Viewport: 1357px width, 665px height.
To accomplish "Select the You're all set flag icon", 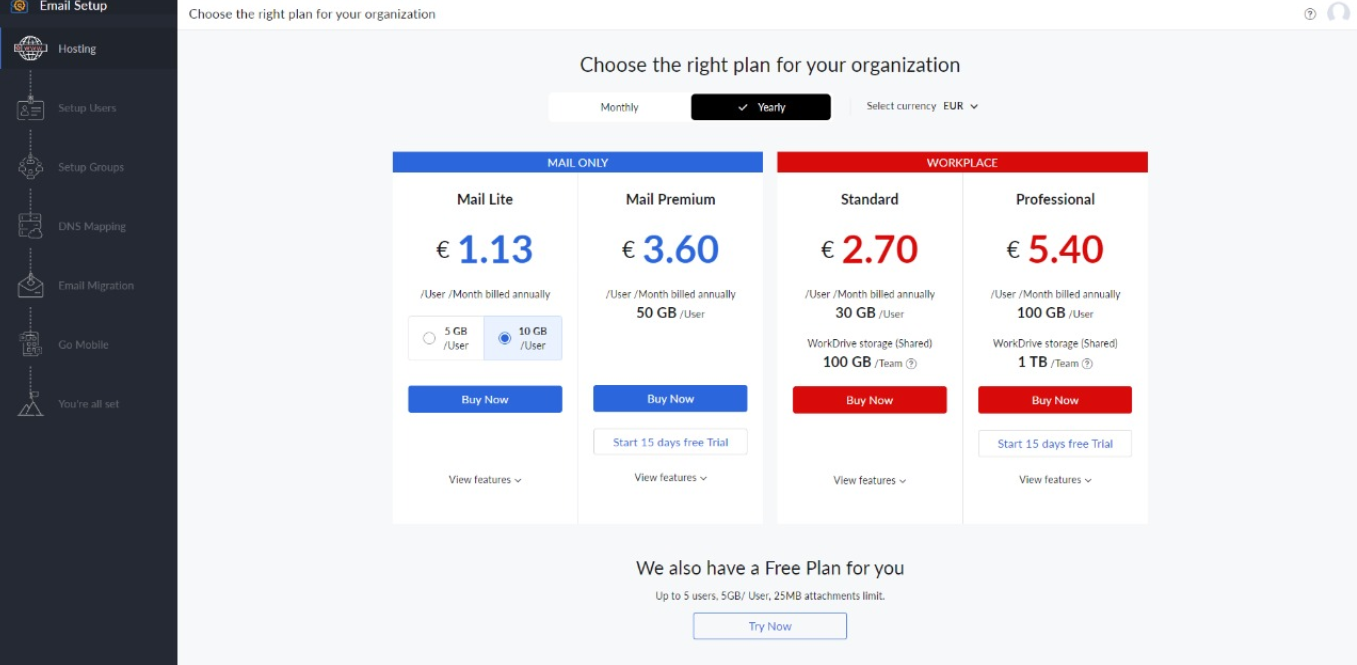I will 31,403.
